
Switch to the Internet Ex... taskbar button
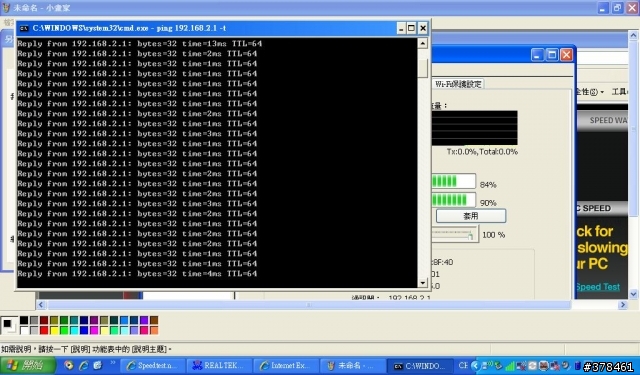(x=285, y=366)
